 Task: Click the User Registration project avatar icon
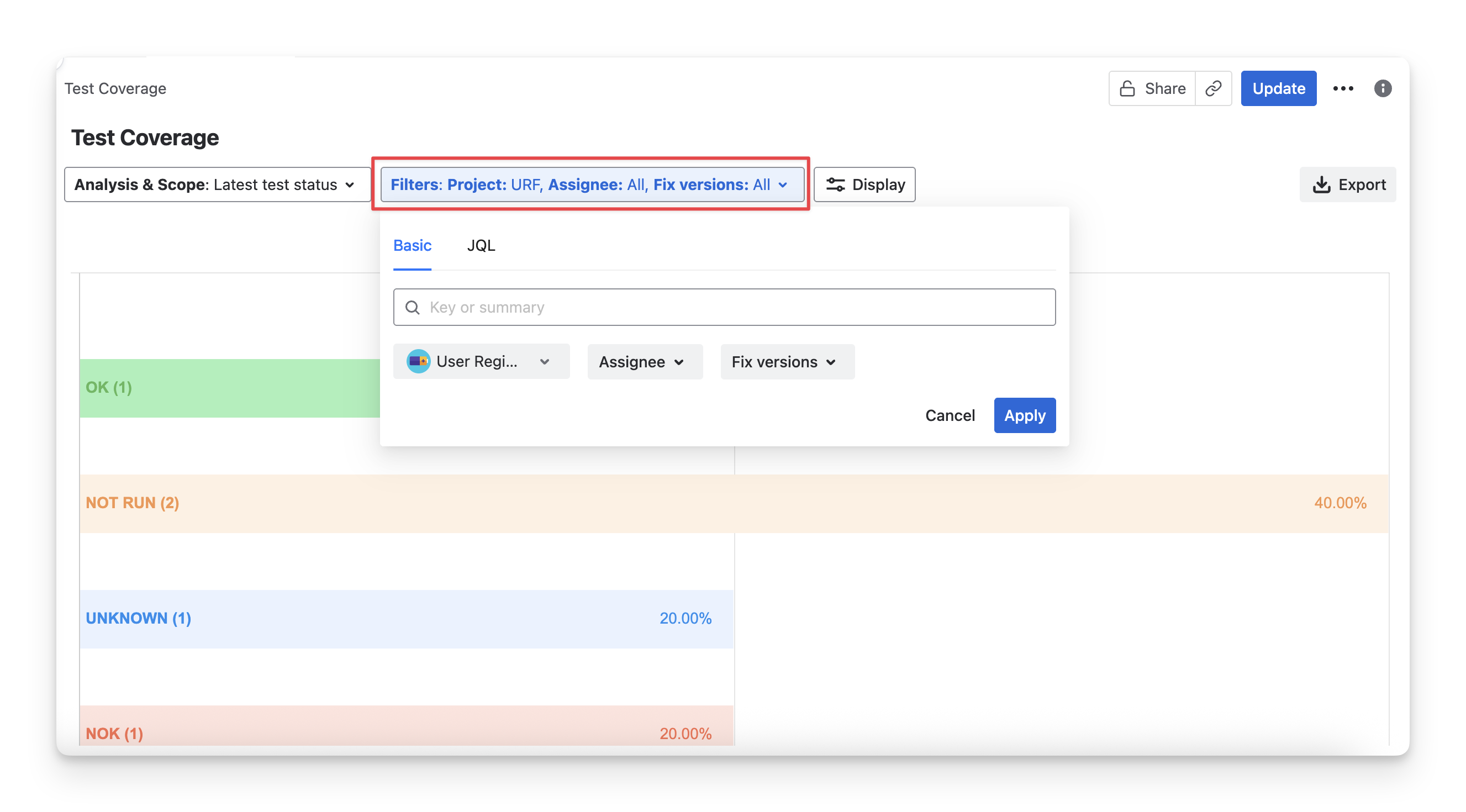418,361
